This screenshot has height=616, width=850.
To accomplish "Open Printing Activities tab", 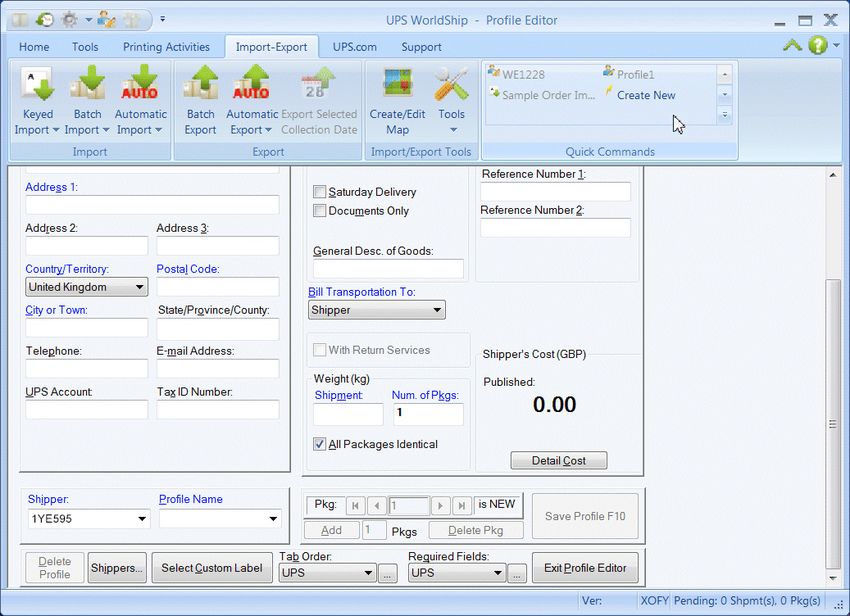I will click(x=166, y=47).
